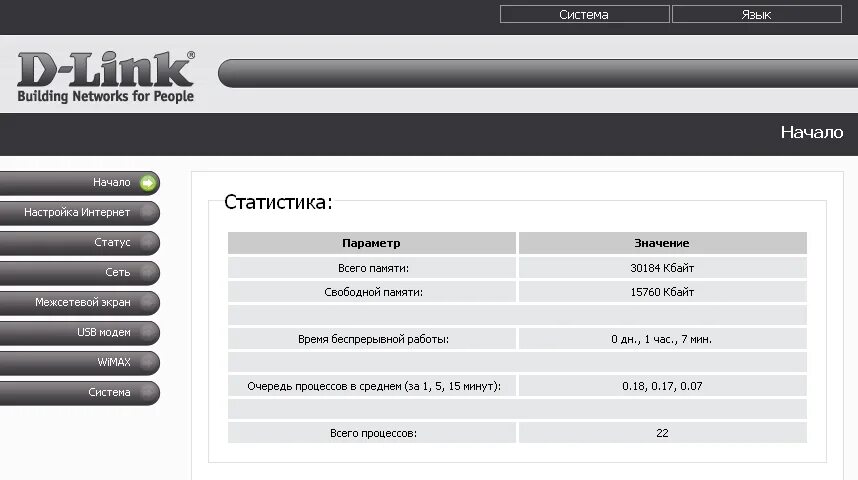Select the uptime value 0 дн., 1 час., 7 мин.
The image size is (858, 480).
tap(663, 339)
